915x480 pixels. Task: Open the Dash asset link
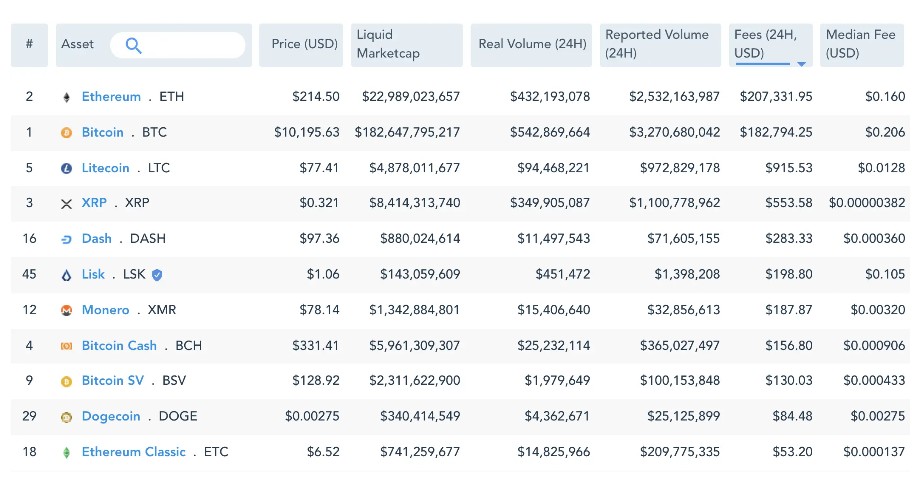point(96,239)
